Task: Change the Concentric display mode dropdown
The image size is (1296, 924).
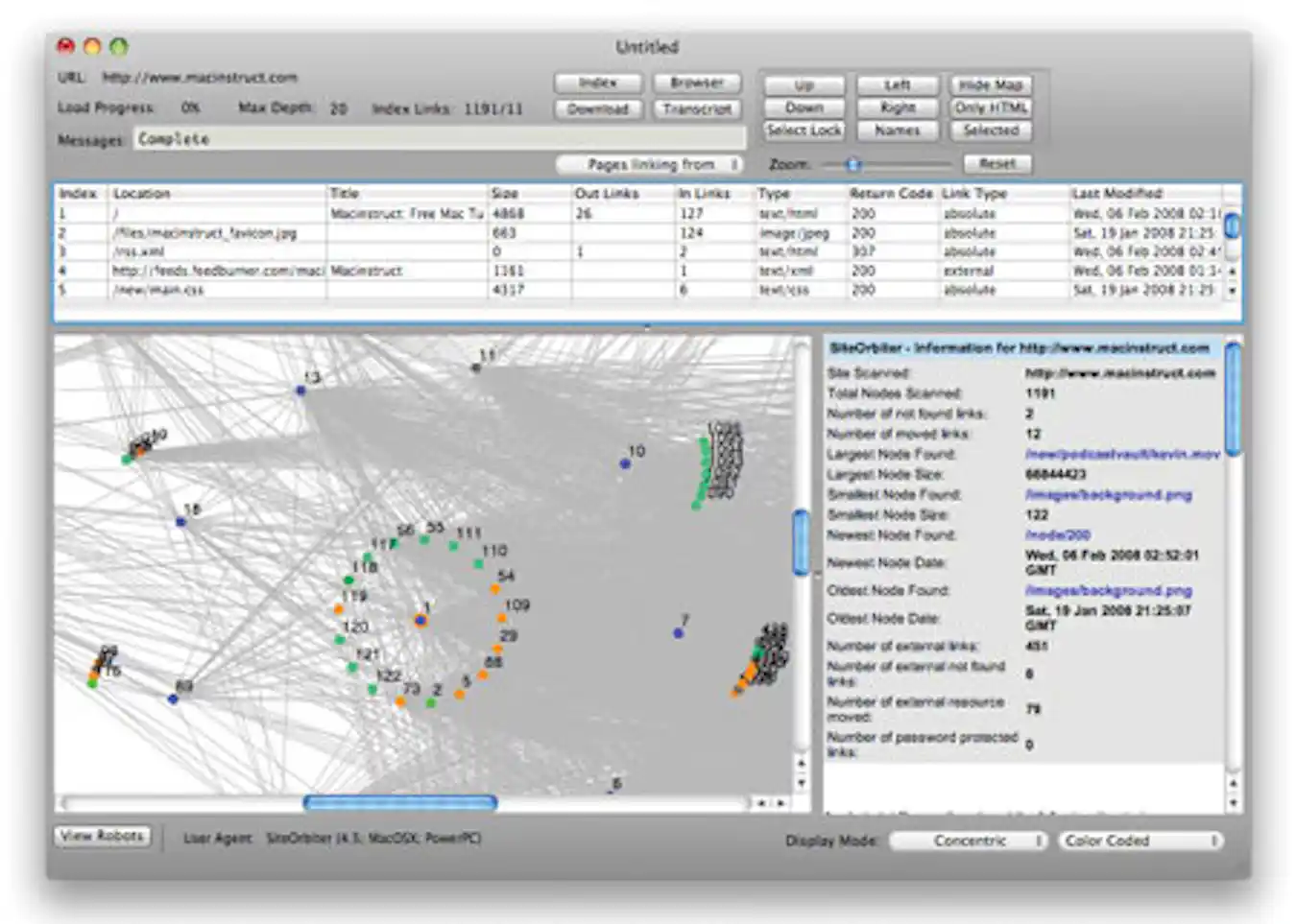Action: tap(970, 841)
